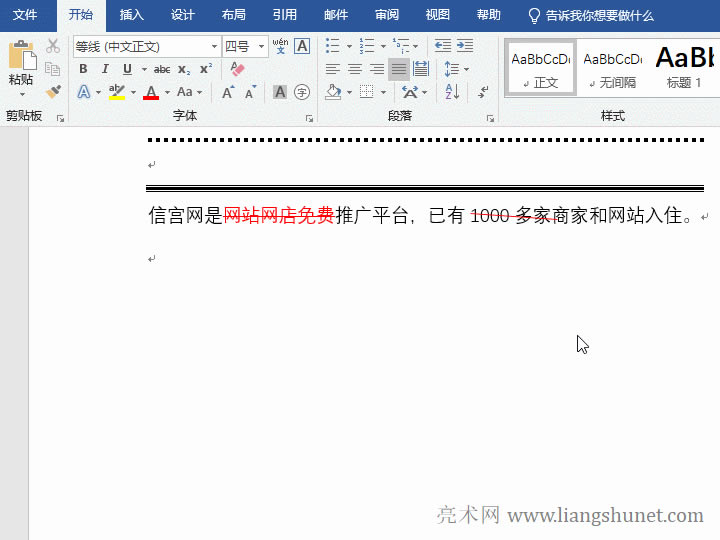Clear all formatting with the eraser icon
Image resolution: width=720 pixels, height=540 pixels.
237,69
